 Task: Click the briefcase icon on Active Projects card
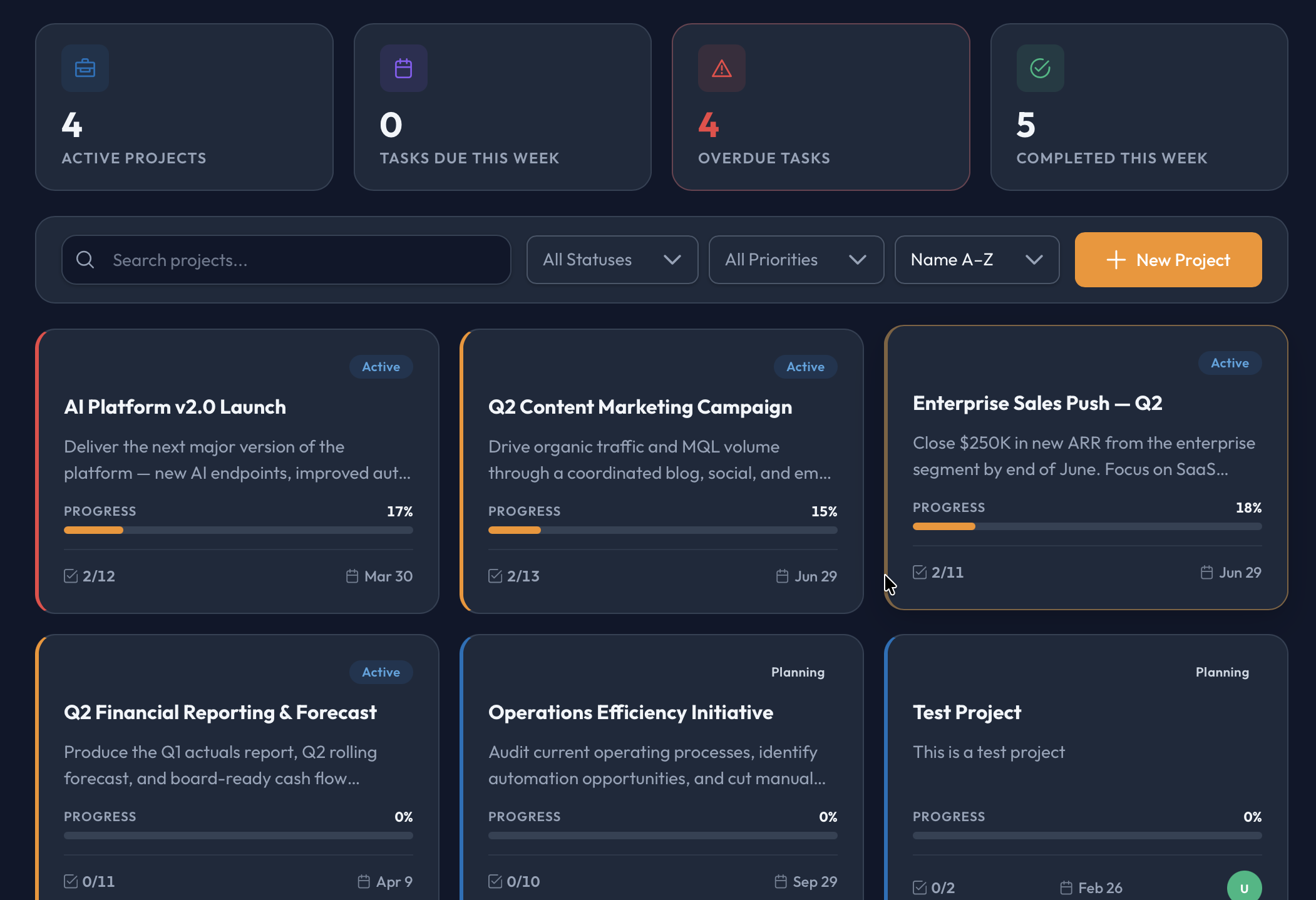[85, 68]
